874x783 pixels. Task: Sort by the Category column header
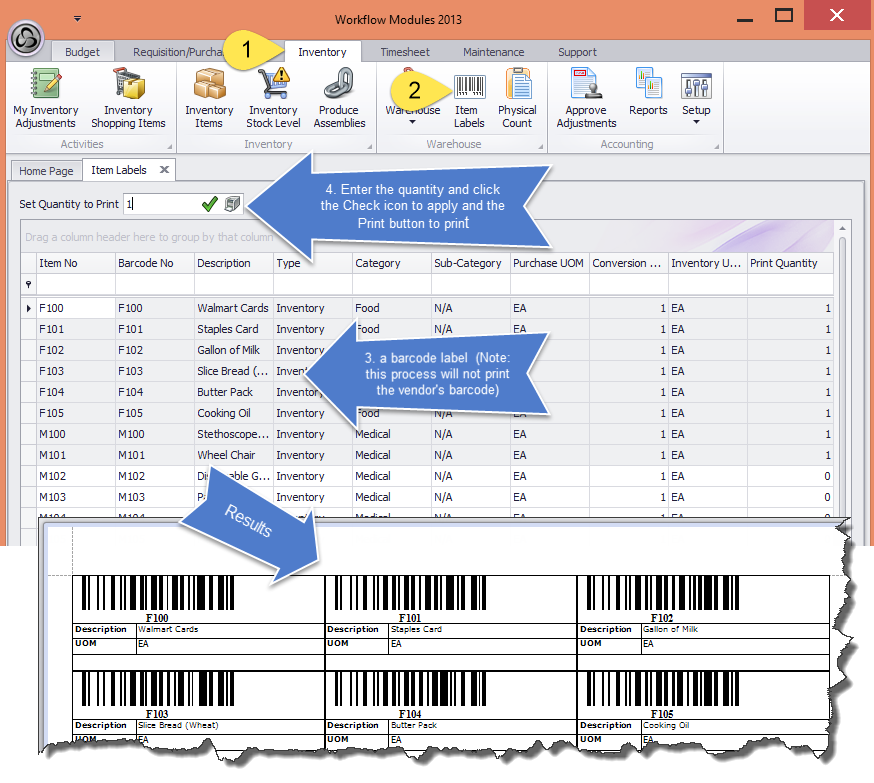point(378,263)
